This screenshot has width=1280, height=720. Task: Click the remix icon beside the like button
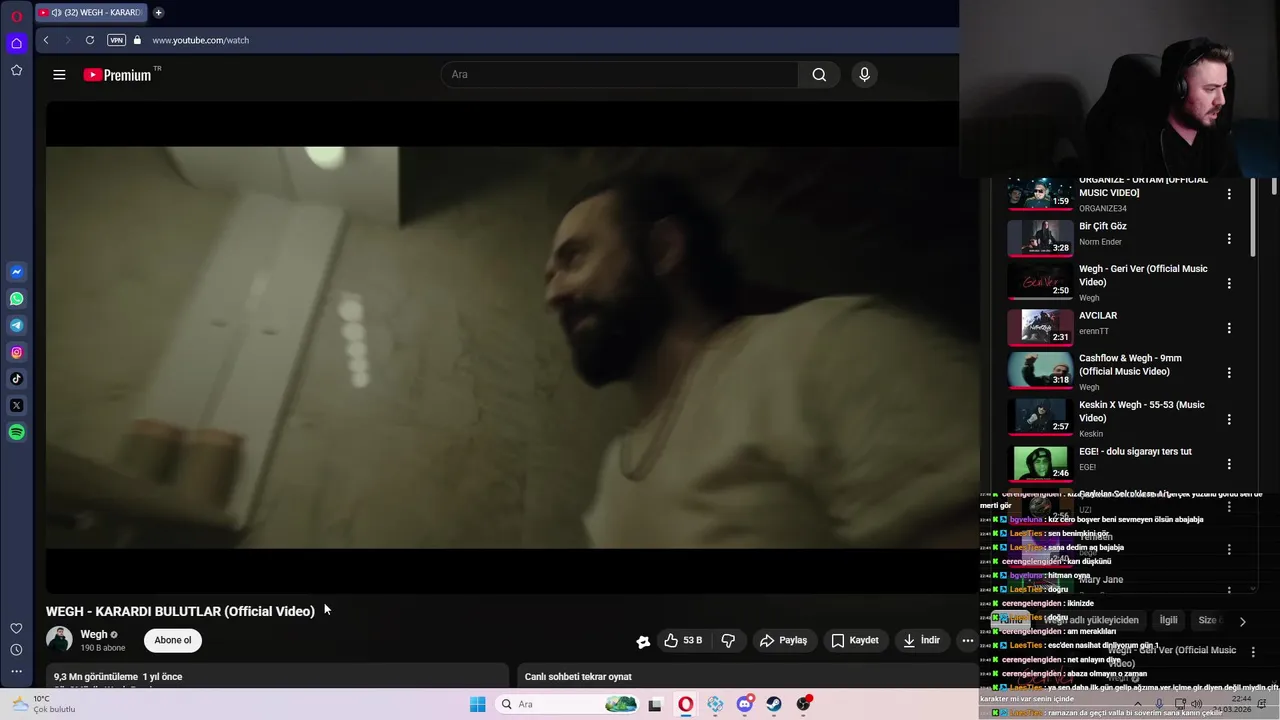643,641
